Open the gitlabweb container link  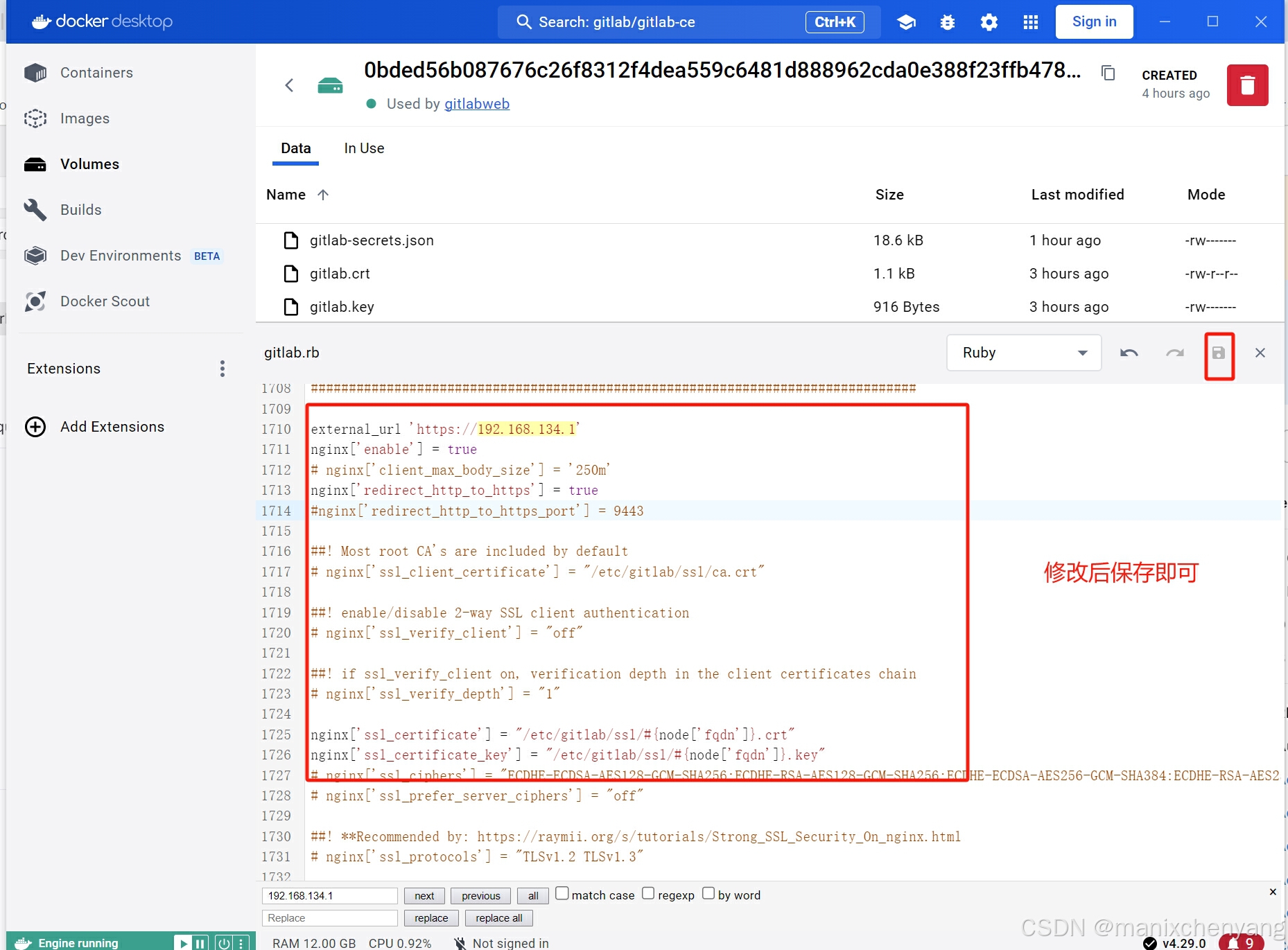tap(477, 104)
